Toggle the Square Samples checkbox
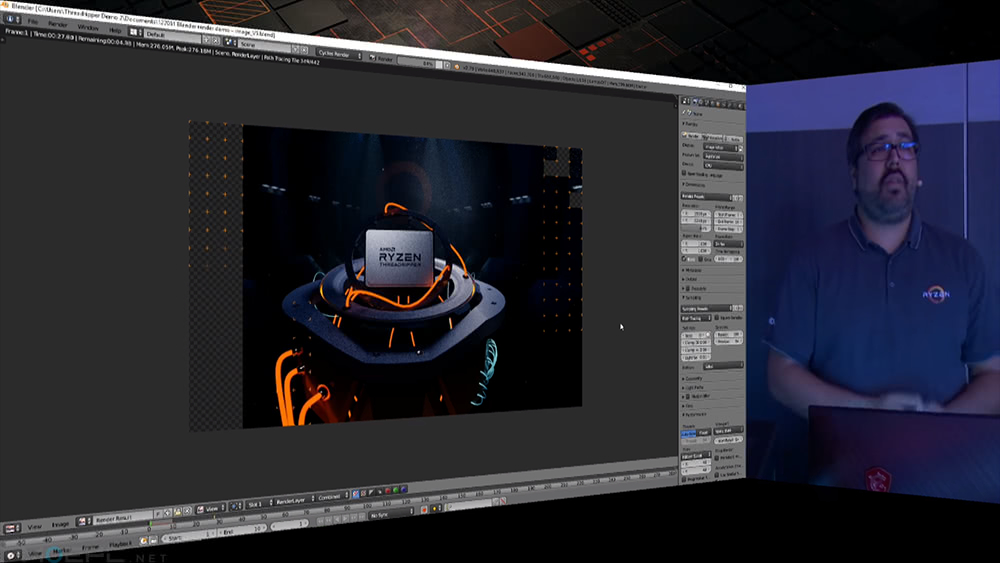This screenshot has width=1000, height=563. pyautogui.click(x=716, y=318)
